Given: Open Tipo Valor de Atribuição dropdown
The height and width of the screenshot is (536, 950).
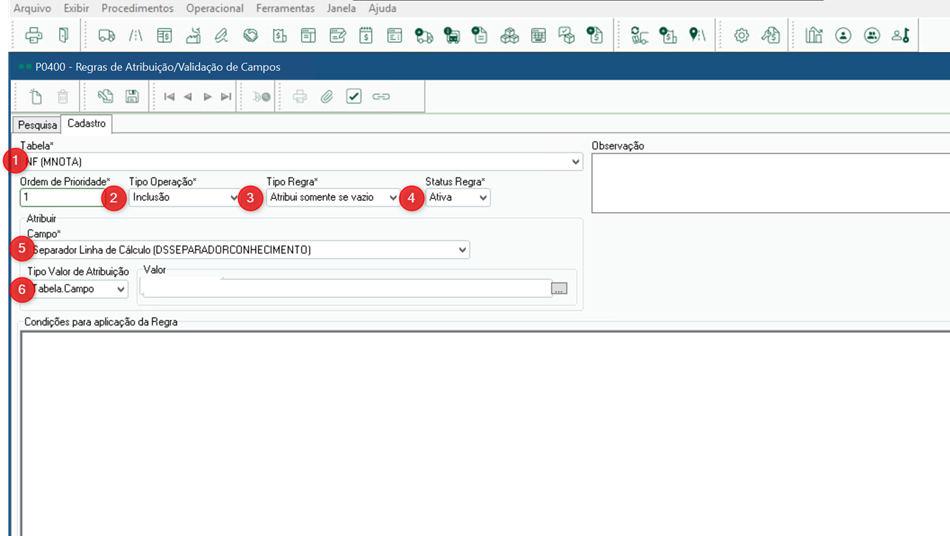Looking at the screenshot, I should click(78, 289).
